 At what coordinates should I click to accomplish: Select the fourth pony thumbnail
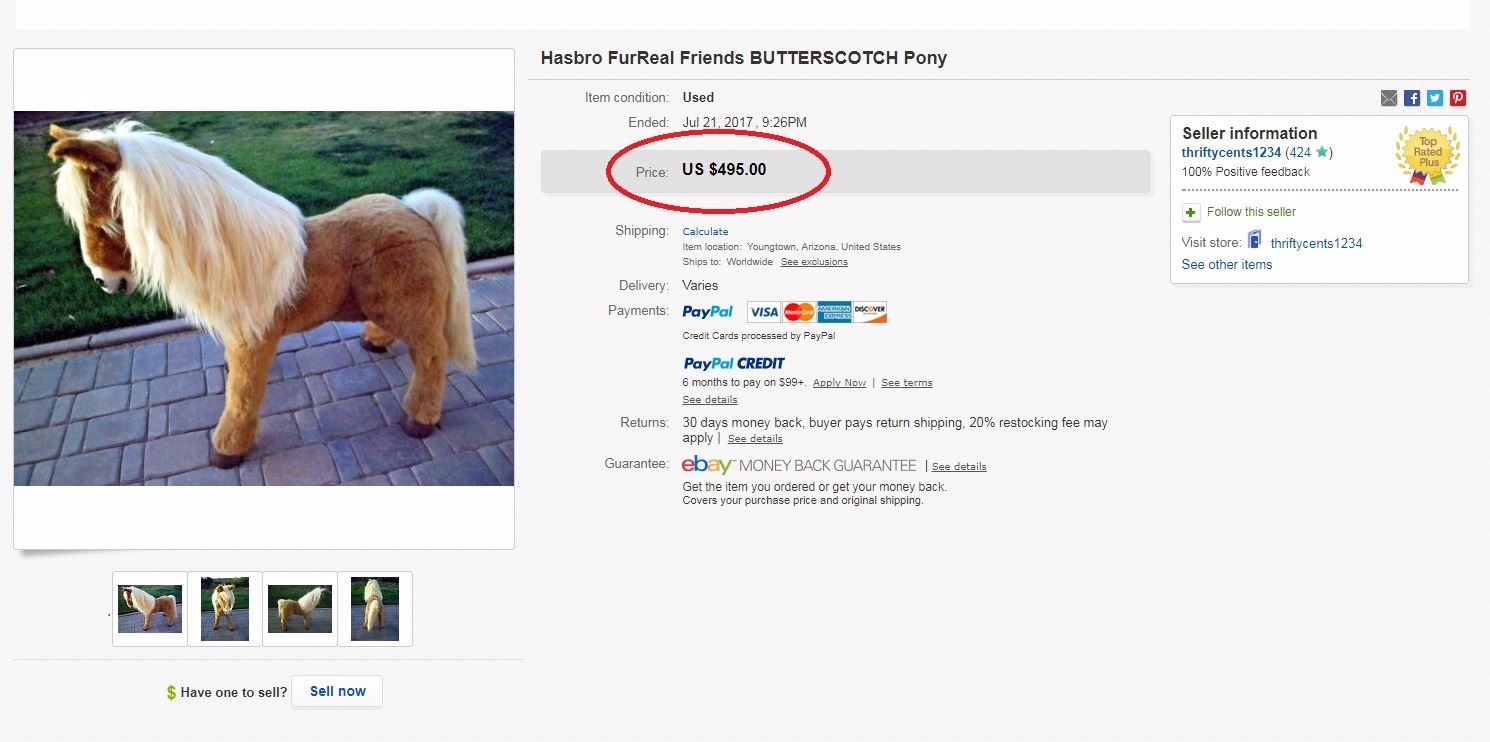click(375, 609)
